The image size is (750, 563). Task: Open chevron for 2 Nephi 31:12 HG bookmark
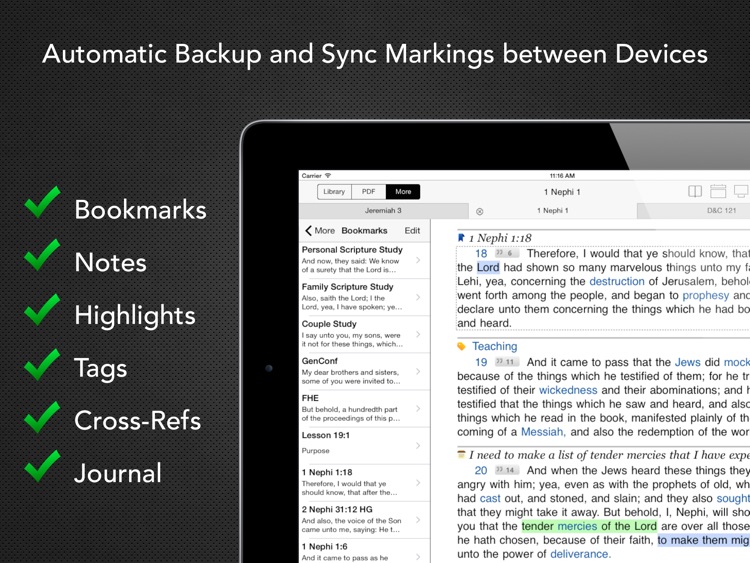point(418,520)
